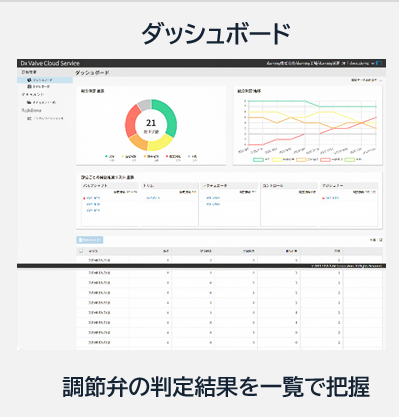The width and height of the screenshot is (399, 417).
Task: Click the トリム column header in the parts panel
Action: (170, 186)
